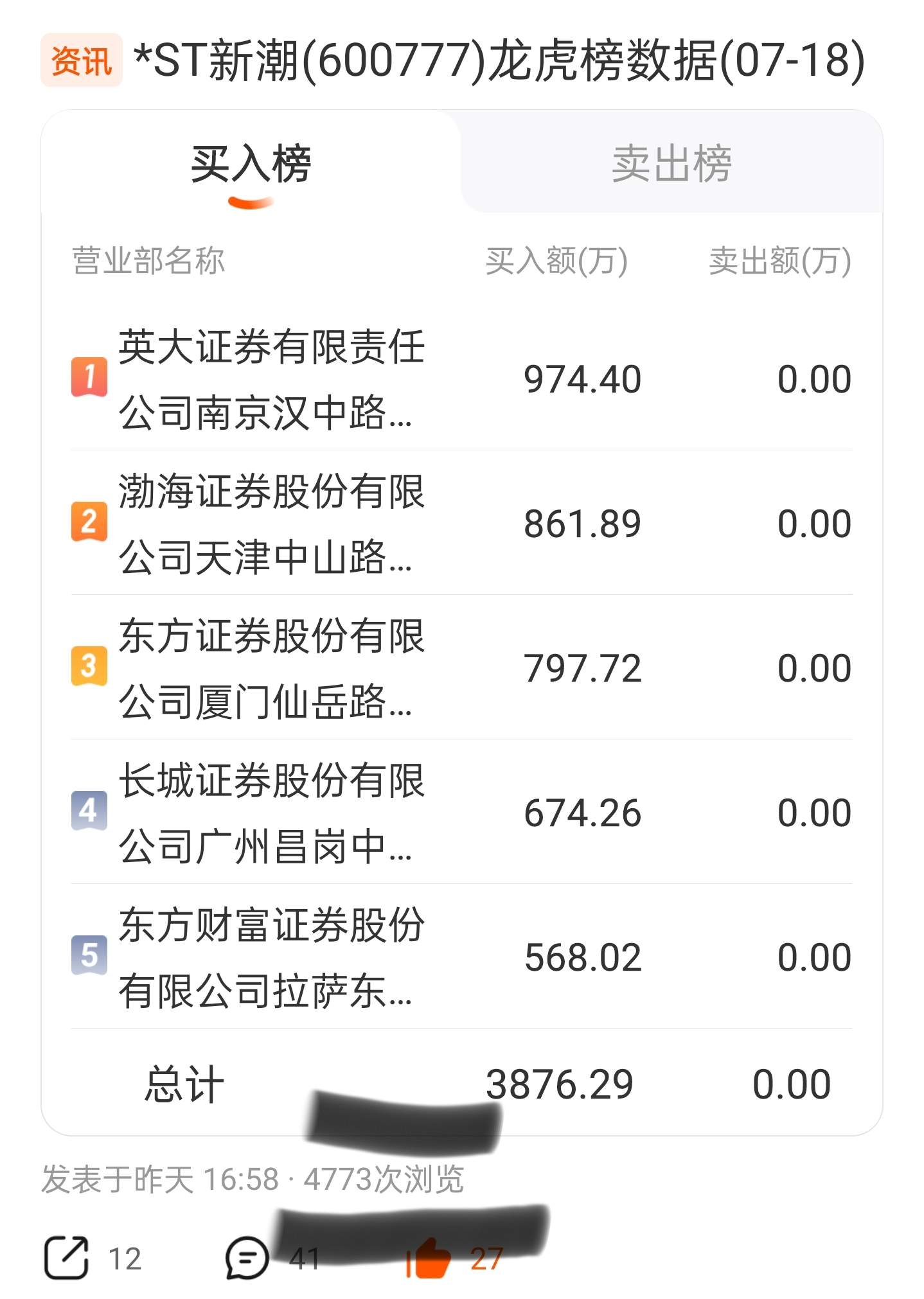
Task: Open the 东方证券 厦门仙岳路 branch row
Action: (x=462, y=667)
